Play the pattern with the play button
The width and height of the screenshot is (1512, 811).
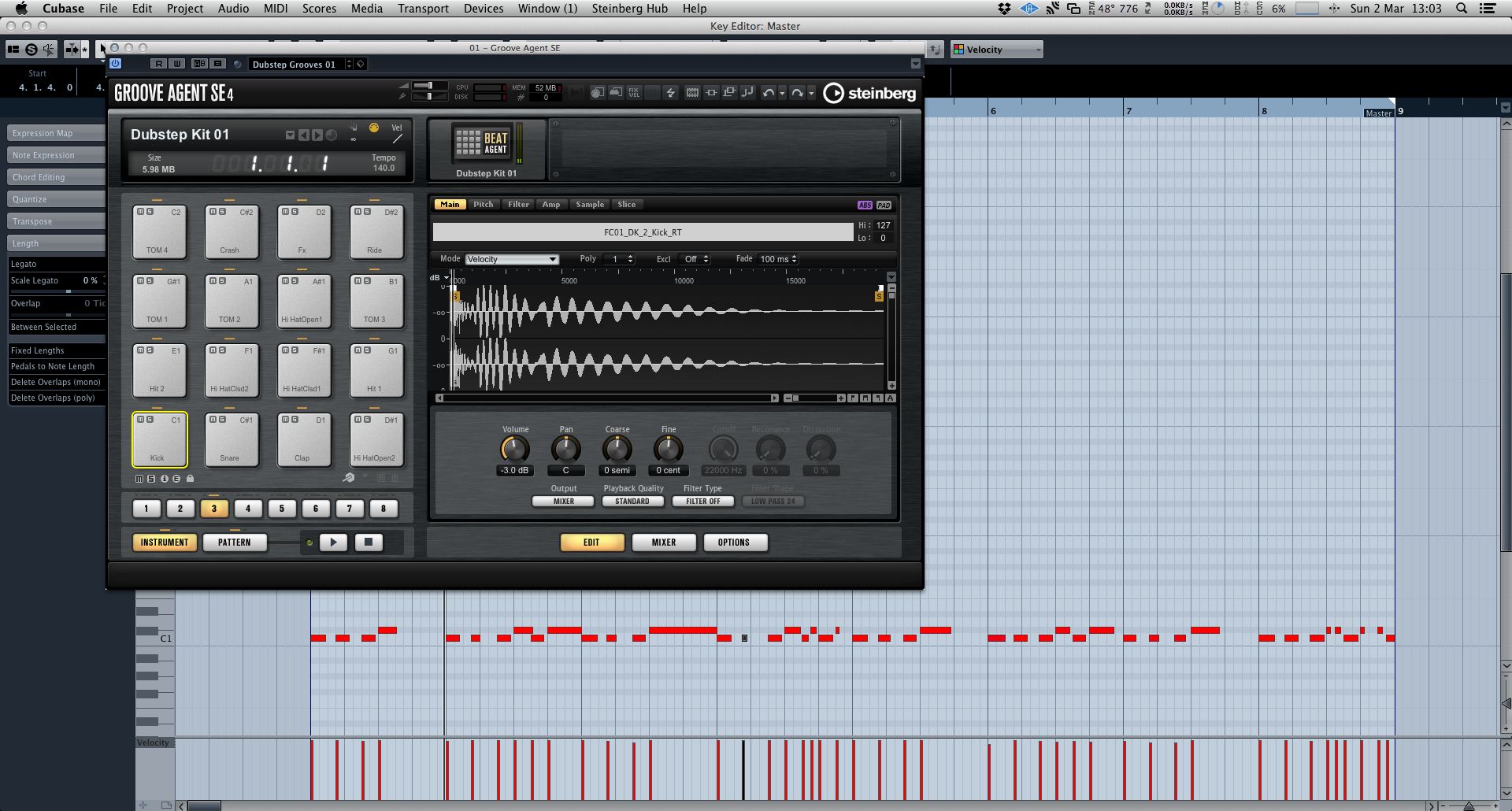tap(334, 543)
